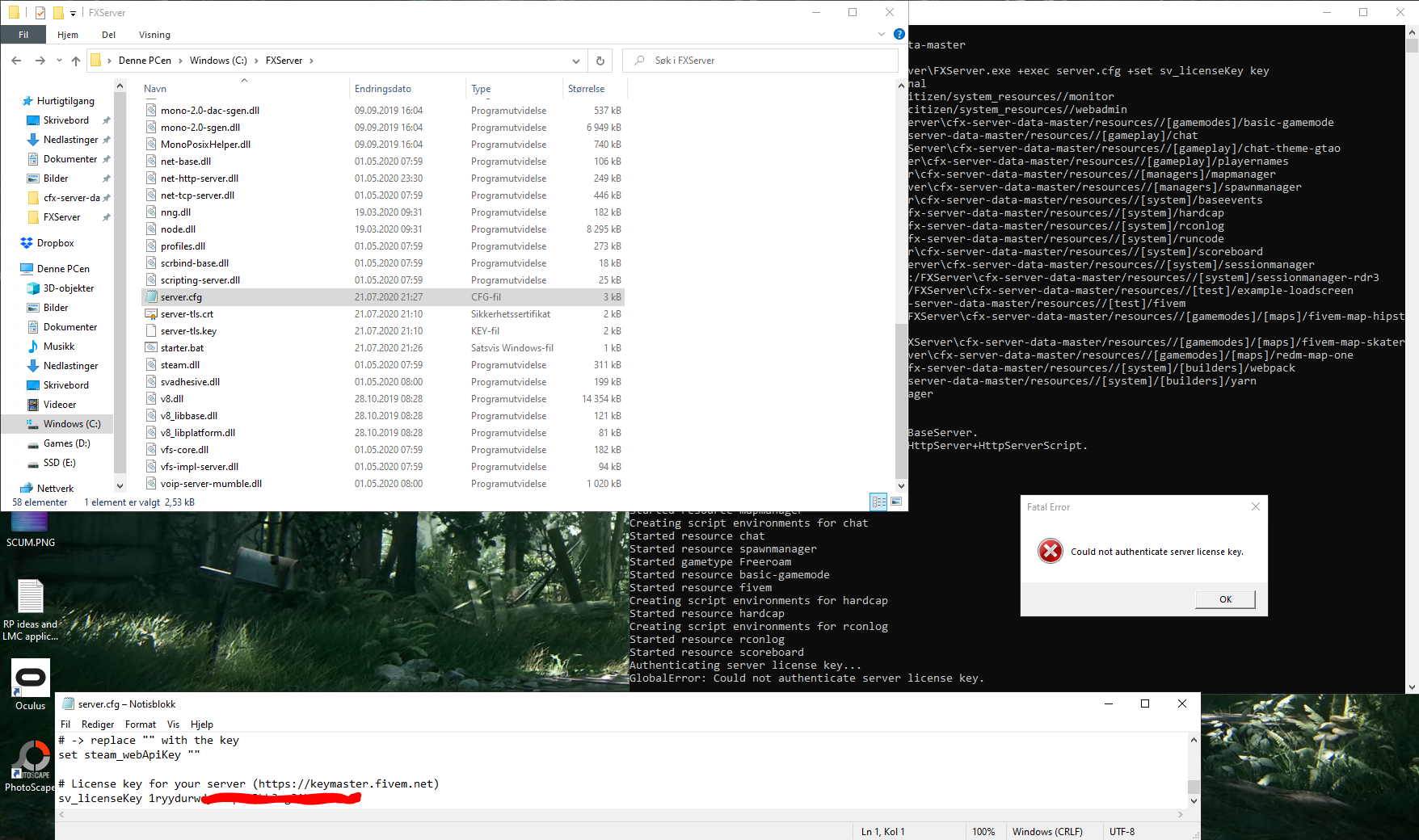Select Videoer in the navigation pane
1419x840 pixels.
[60, 405]
